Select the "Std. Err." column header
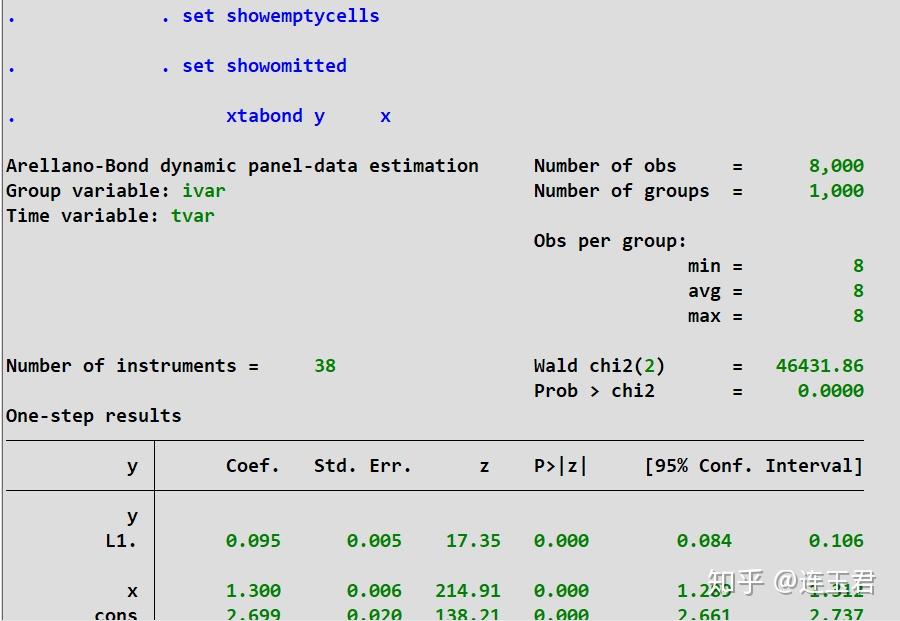The width and height of the screenshot is (900, 621). [x=366, y=465]
